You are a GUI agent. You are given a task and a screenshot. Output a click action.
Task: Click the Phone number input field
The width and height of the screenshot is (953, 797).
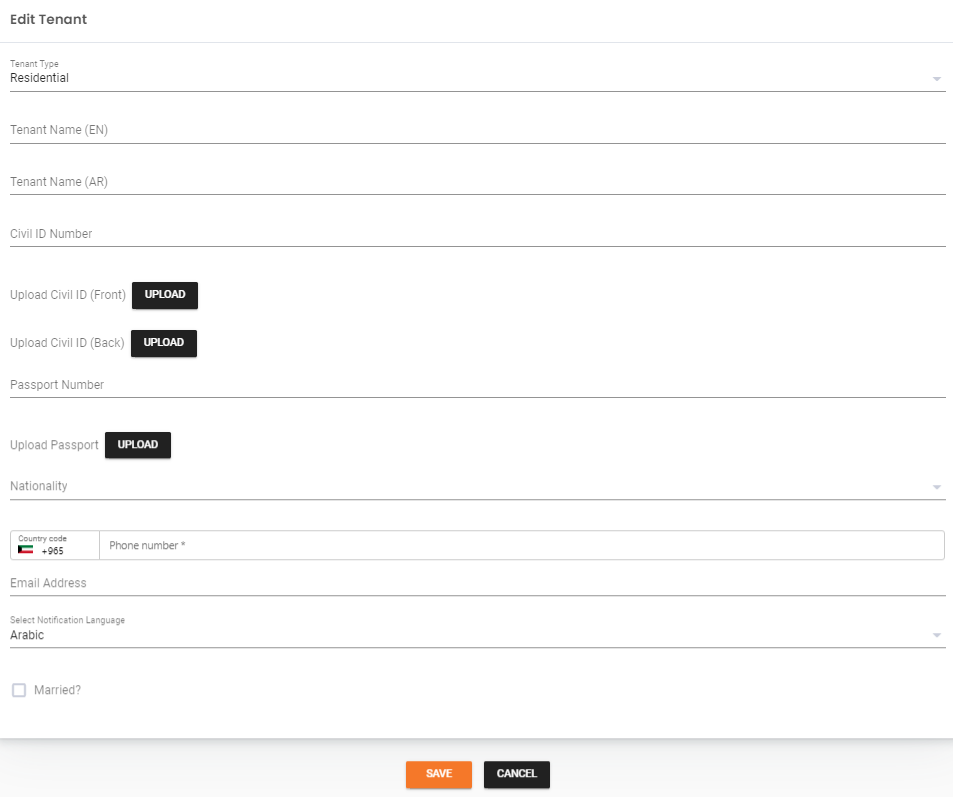coord(400,545)
